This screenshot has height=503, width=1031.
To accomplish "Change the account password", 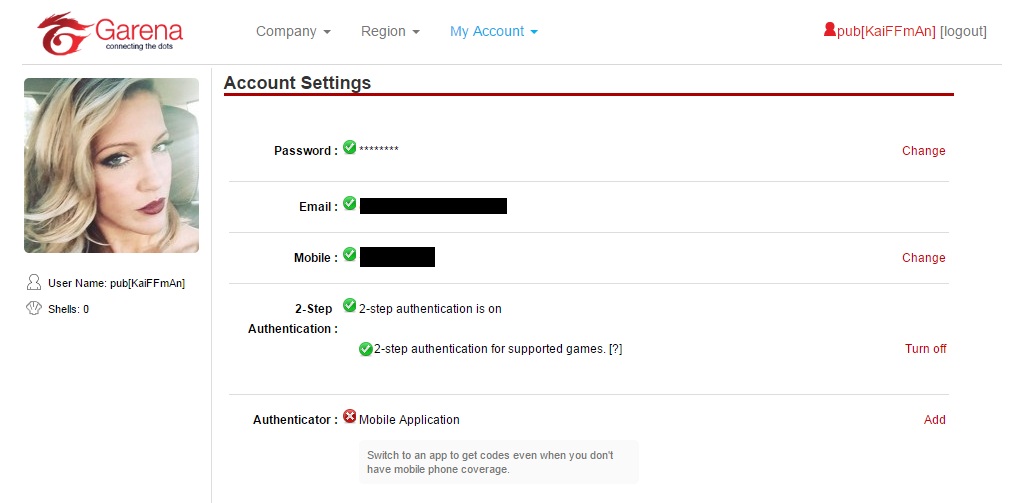I will [923, 151].
